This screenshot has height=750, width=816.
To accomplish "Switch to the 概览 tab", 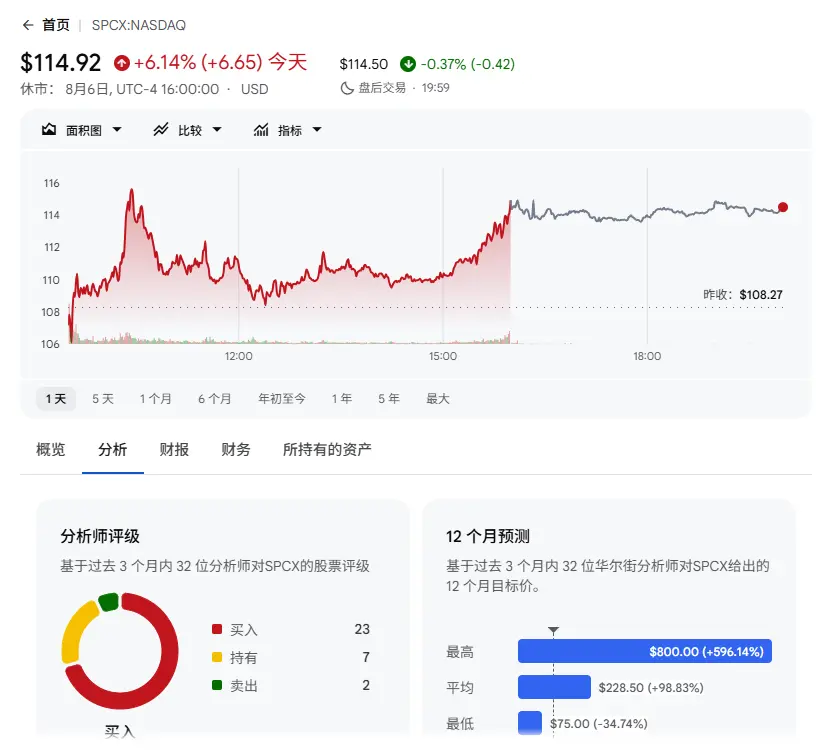I will (50, 449).
